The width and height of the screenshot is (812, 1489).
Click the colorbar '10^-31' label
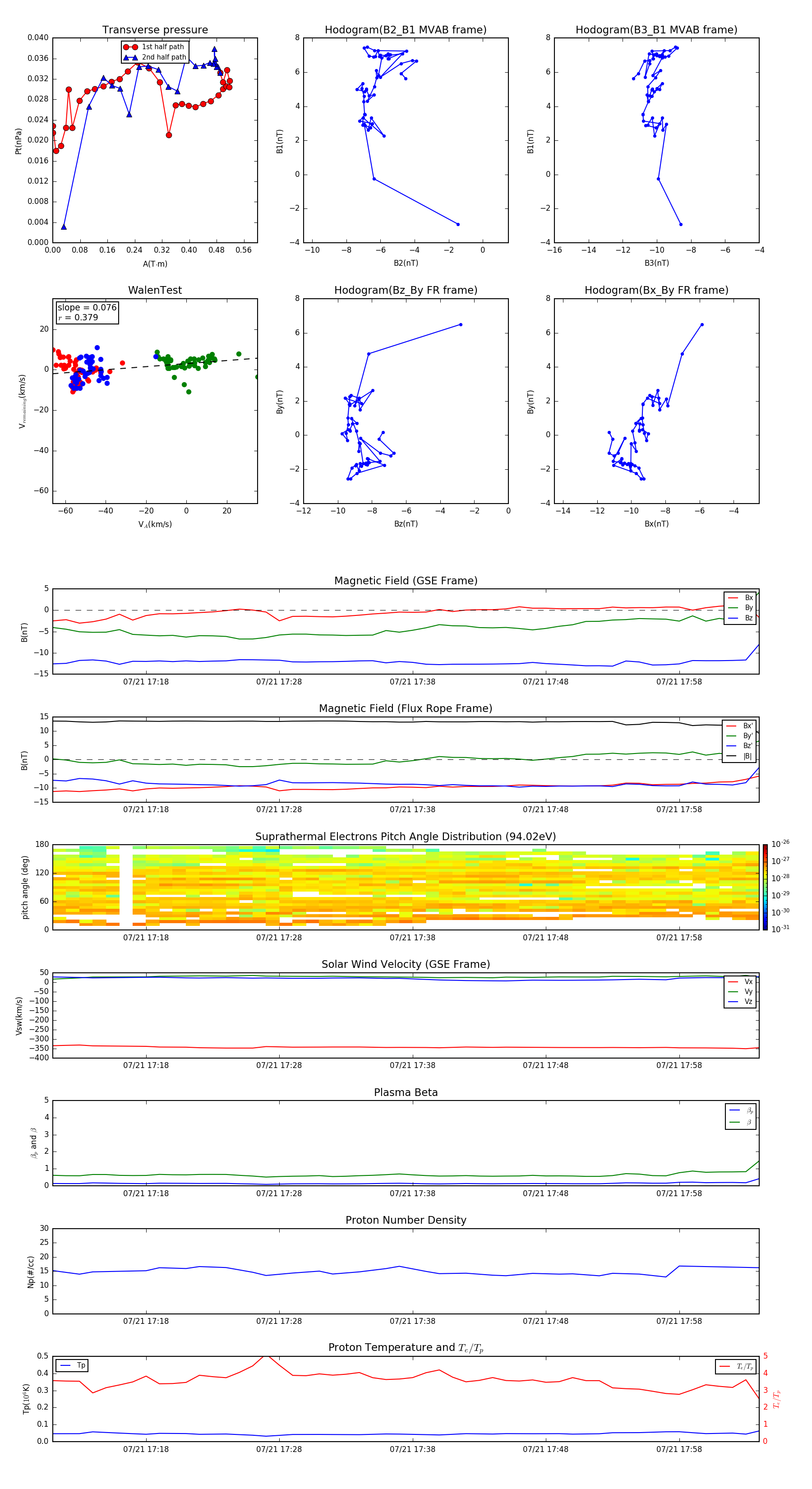point(780,929)
